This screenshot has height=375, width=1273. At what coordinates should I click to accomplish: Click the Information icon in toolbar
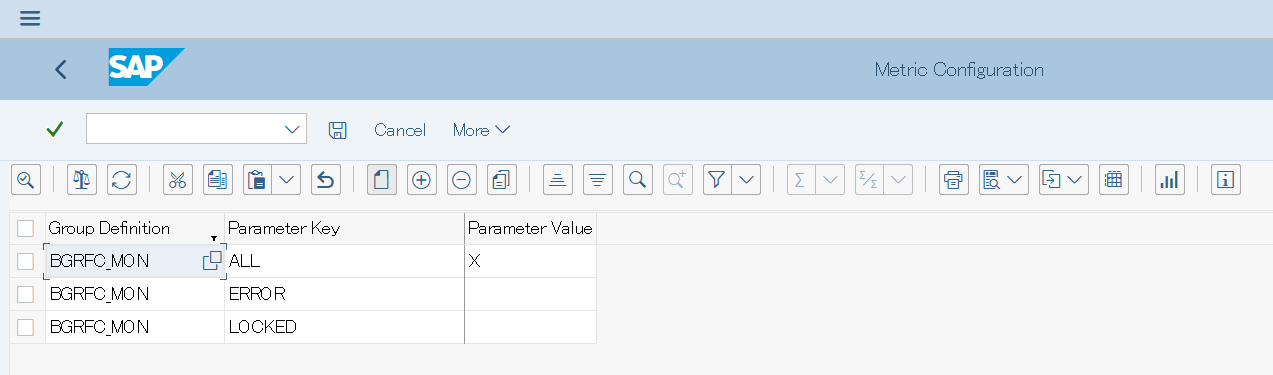coord(1225,180)
